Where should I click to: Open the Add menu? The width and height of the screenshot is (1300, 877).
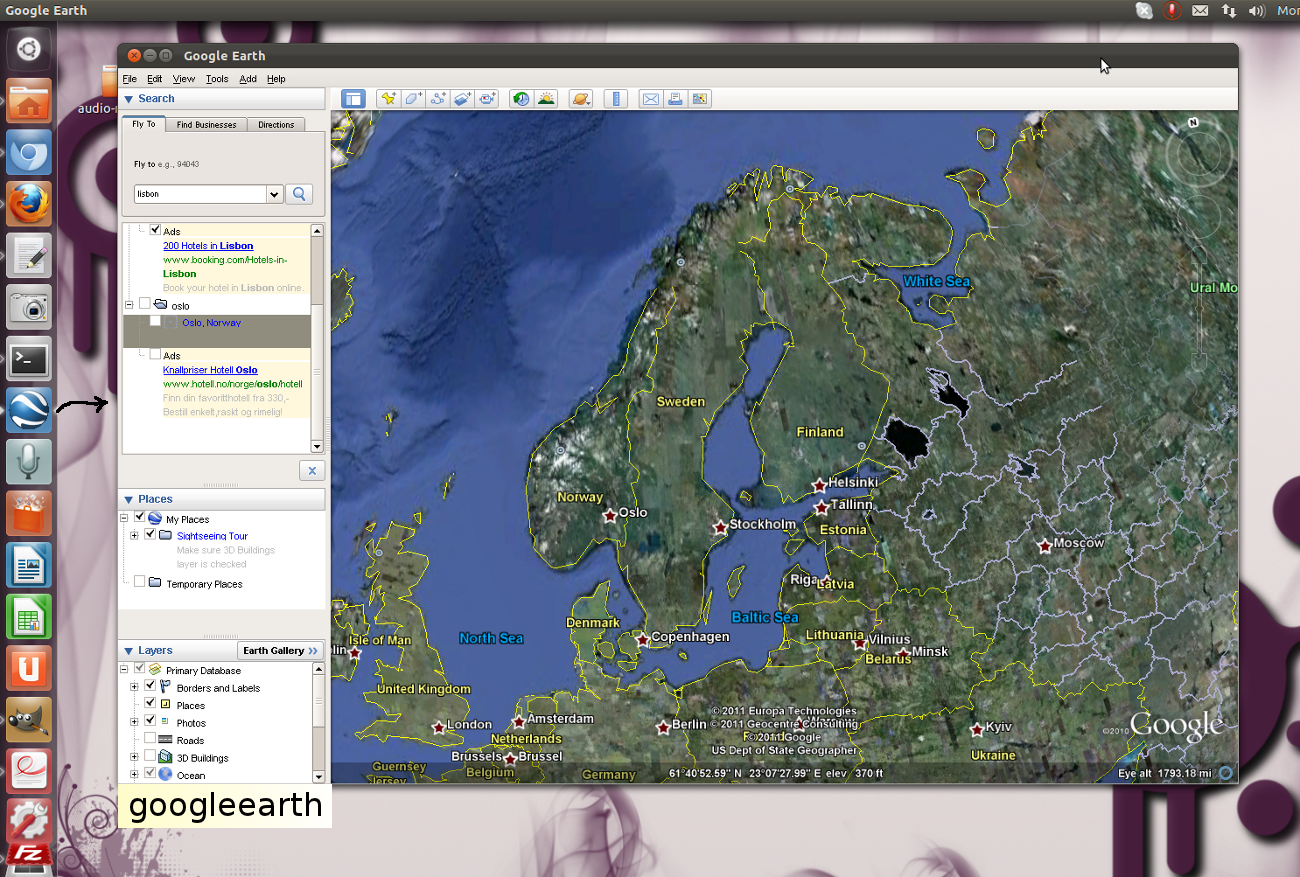click(x=248, y=79)
